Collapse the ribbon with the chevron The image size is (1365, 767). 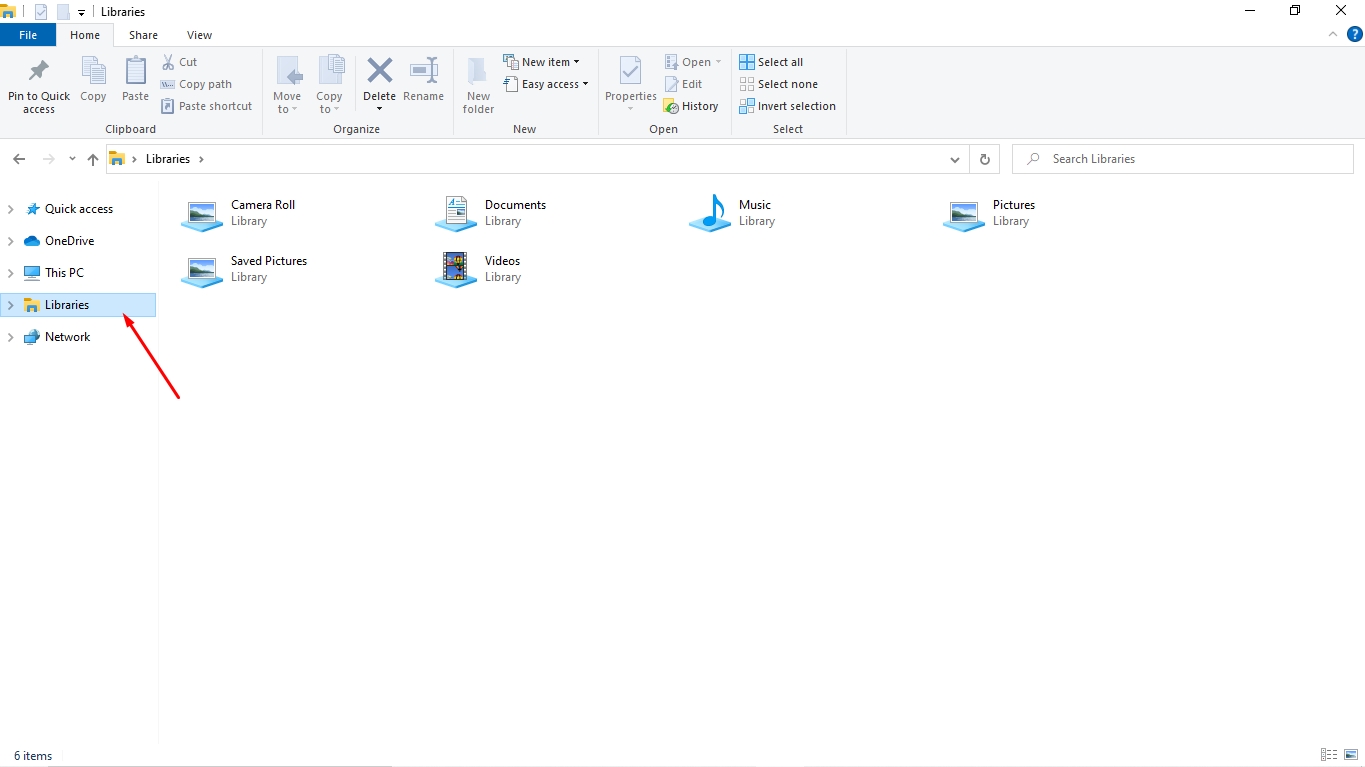coord(1333,34)
